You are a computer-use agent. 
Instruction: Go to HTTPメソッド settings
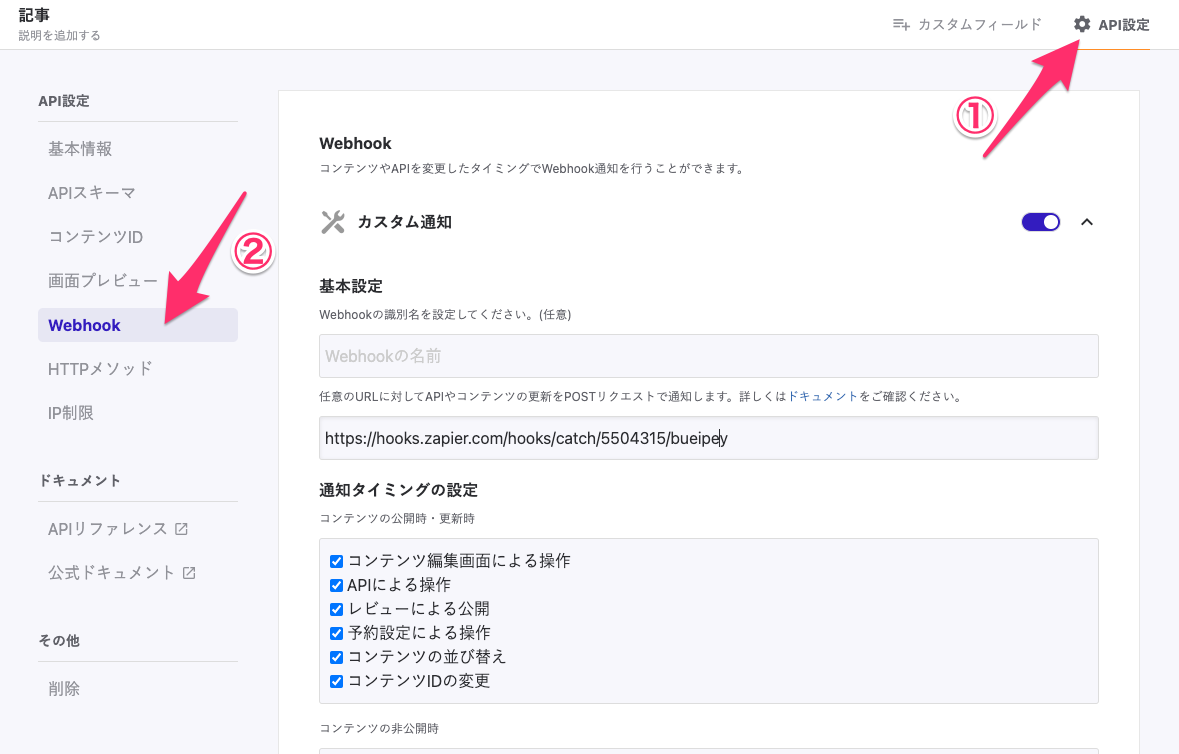click(x=100, y=369)
